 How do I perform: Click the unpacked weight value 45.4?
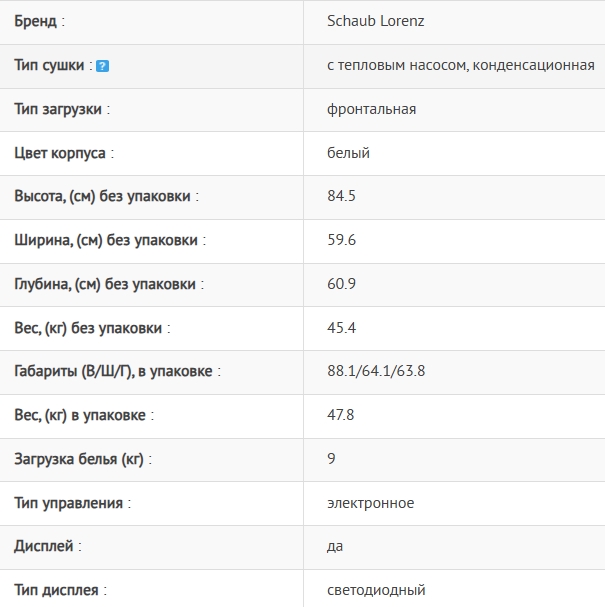point(341,328)
